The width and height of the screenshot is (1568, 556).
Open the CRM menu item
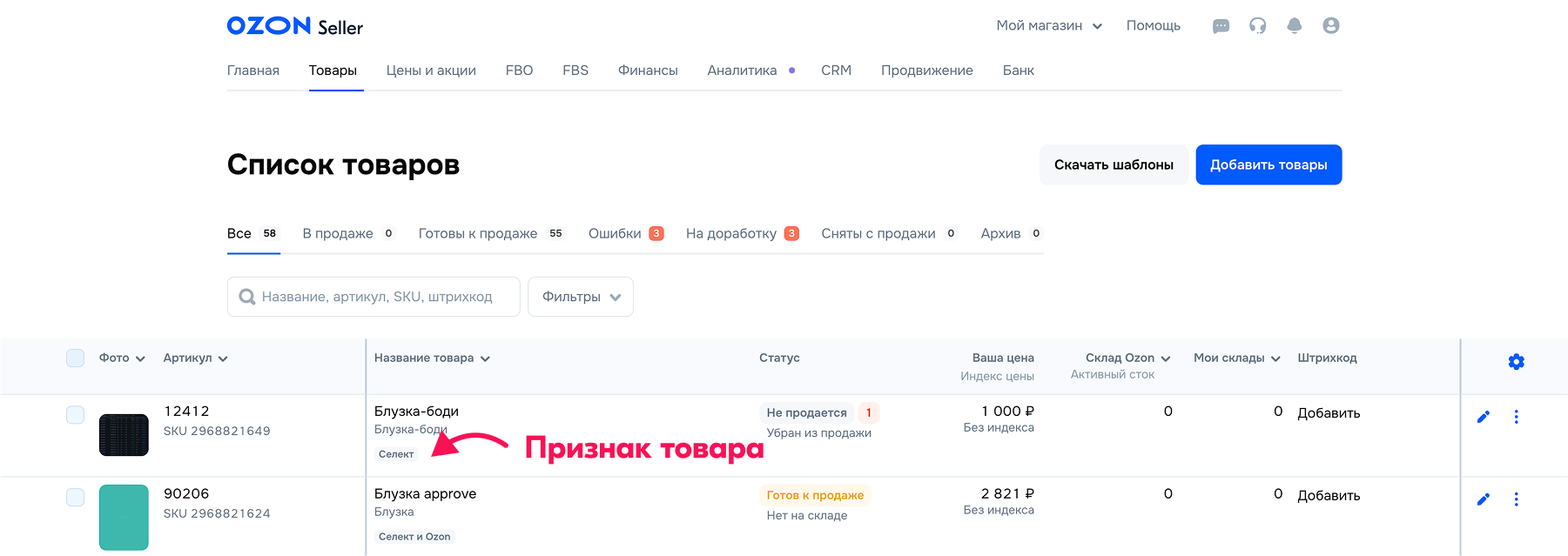[836, 70]
